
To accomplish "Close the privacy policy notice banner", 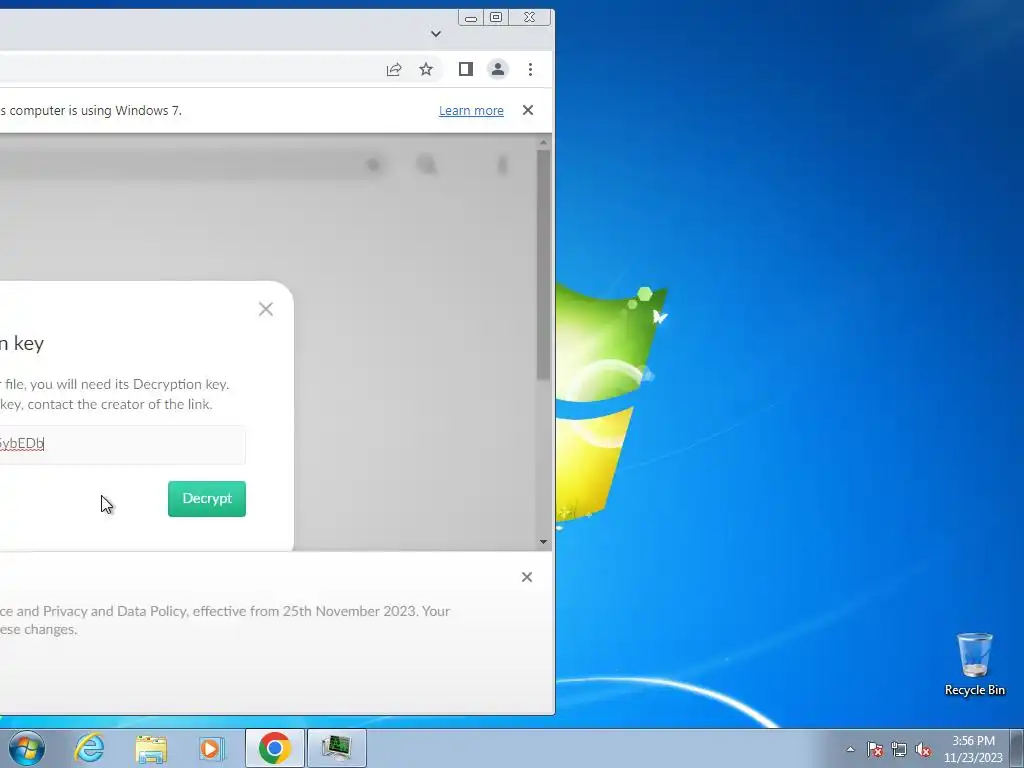I will 526,577.
